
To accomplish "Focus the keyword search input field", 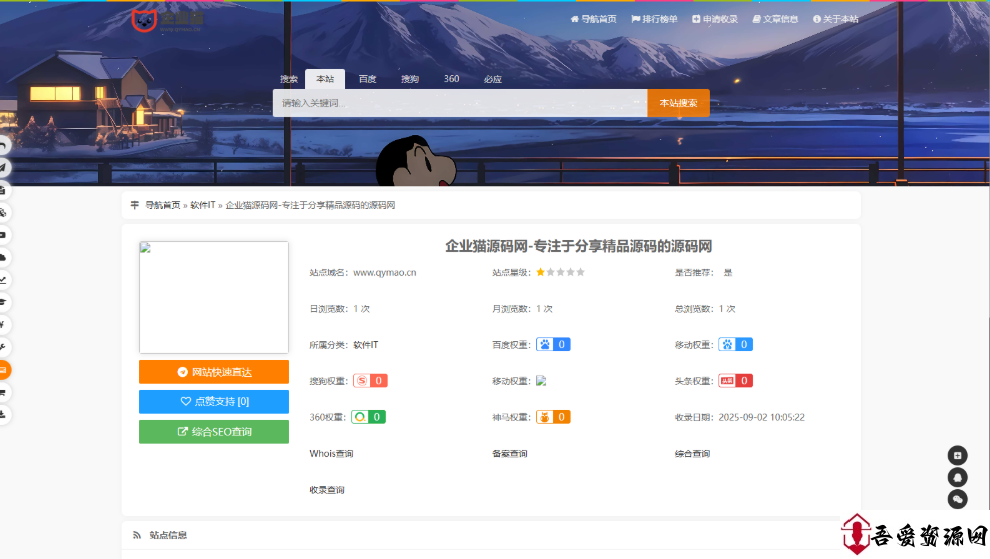I will tap(460, 103).
